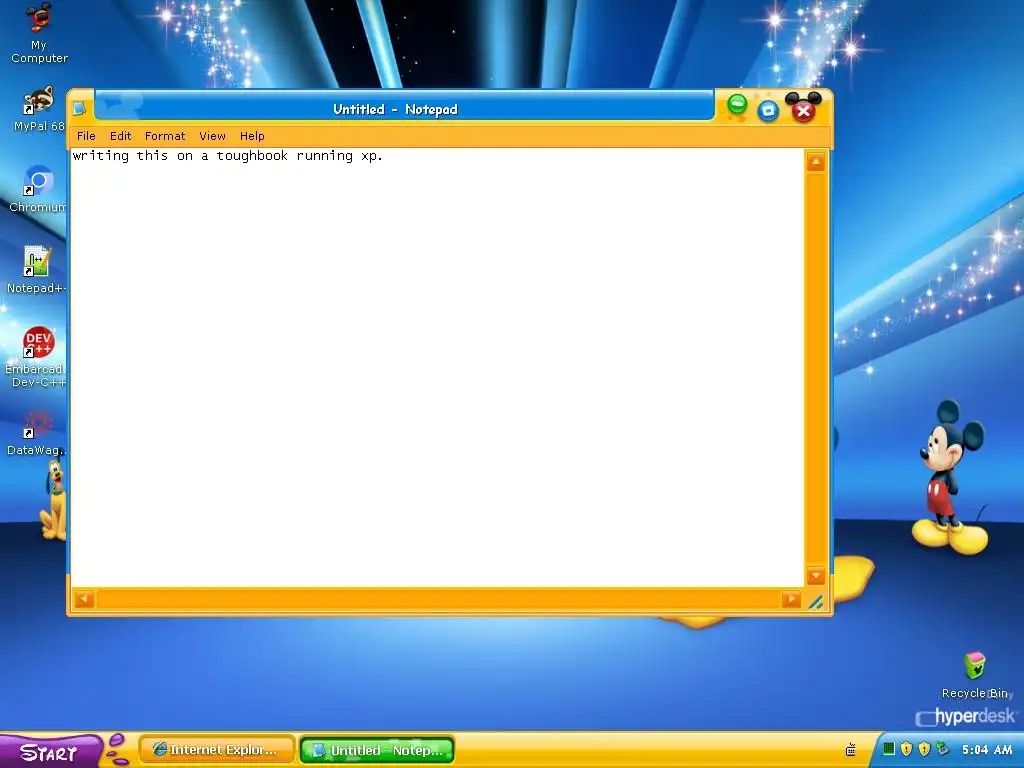Close Notepad with the red X button
Screen dimensions: 1024x768
[x=803, y=110]
